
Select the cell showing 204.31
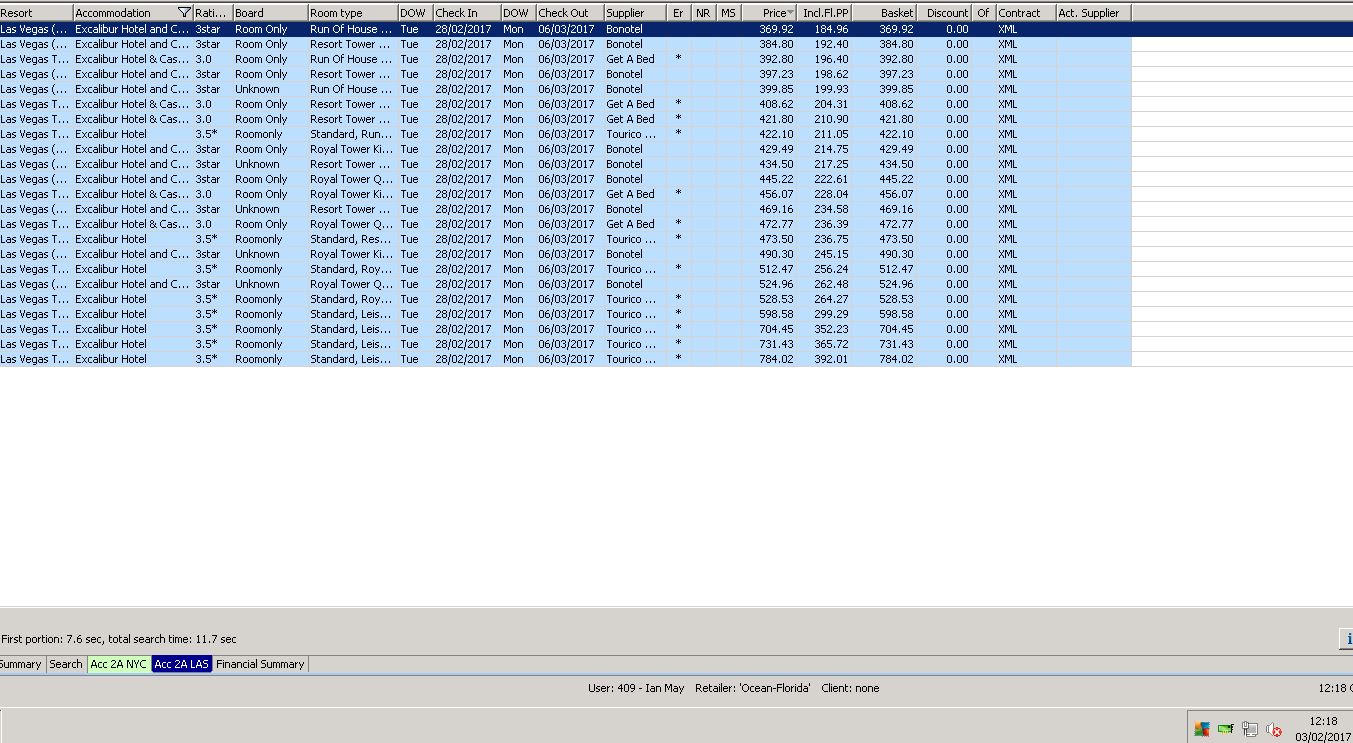click(x=825, y=104)
